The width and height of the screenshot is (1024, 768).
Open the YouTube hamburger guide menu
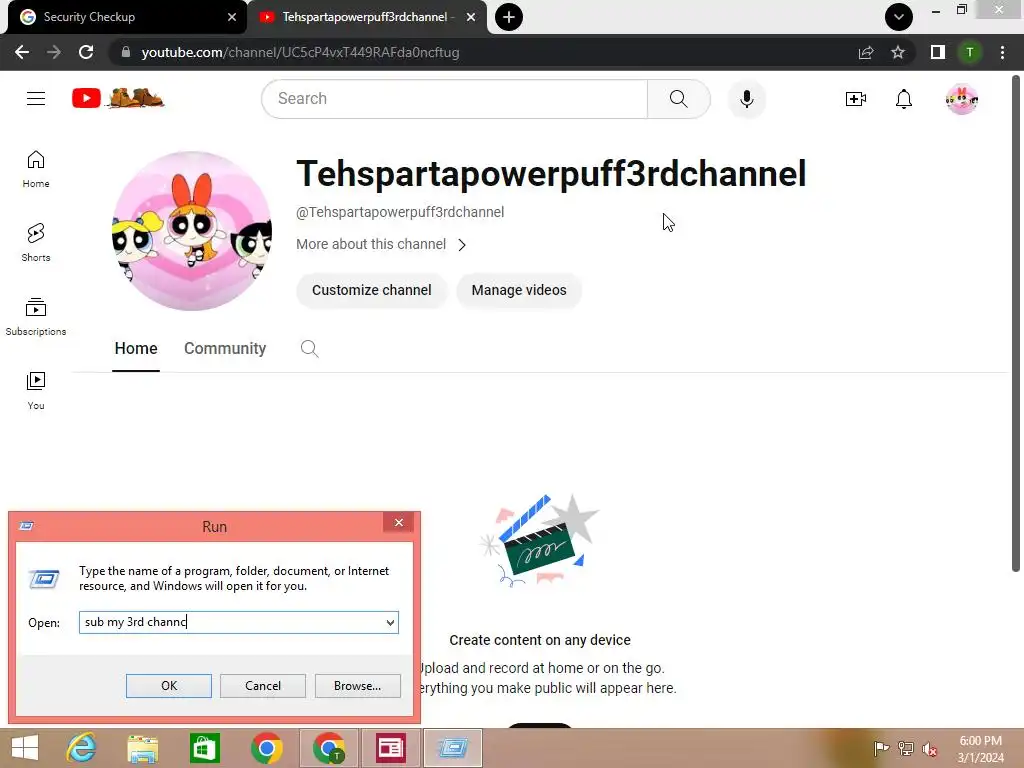[36, 99]
